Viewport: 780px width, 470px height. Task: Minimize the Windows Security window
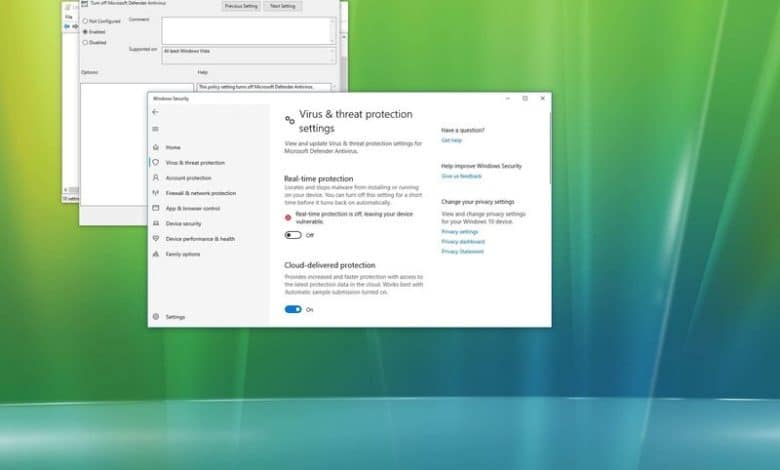pos(507,98)
